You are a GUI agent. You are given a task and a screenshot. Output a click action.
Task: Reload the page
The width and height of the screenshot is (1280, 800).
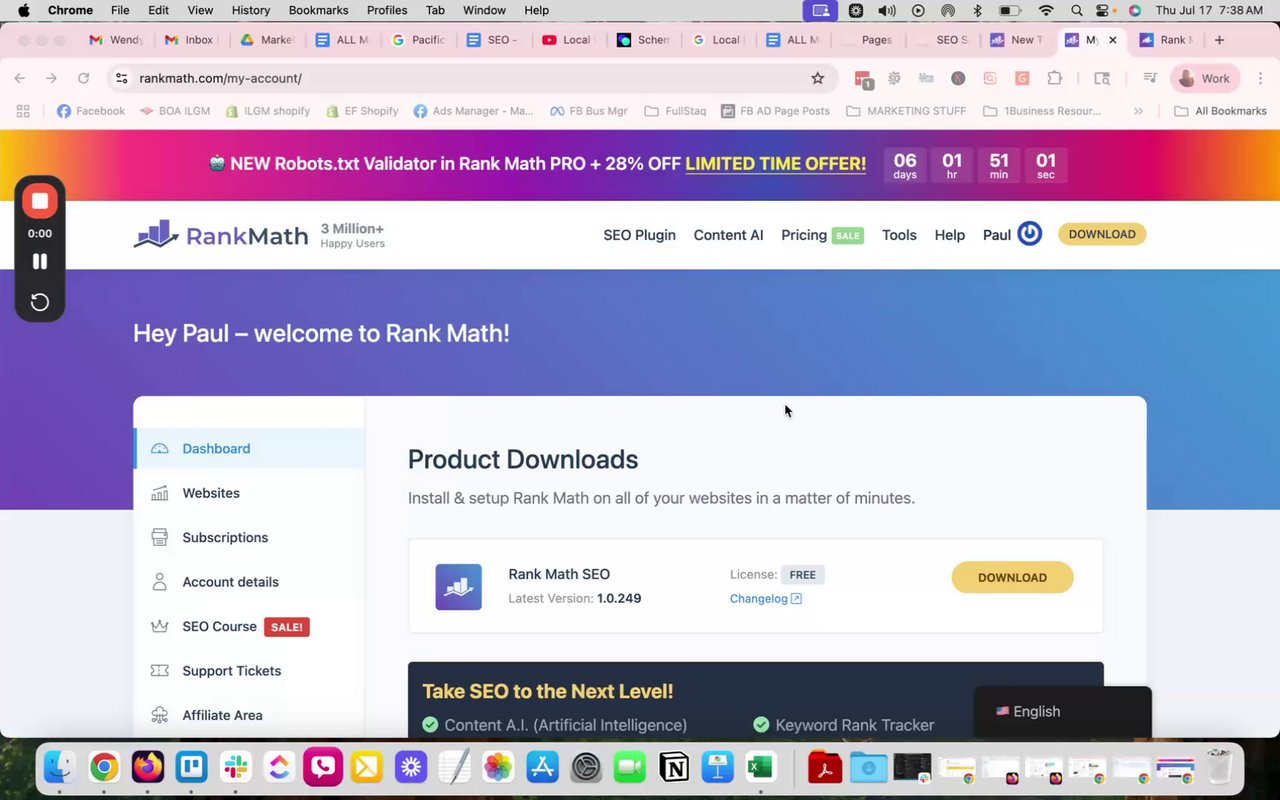tap(83, 78)
